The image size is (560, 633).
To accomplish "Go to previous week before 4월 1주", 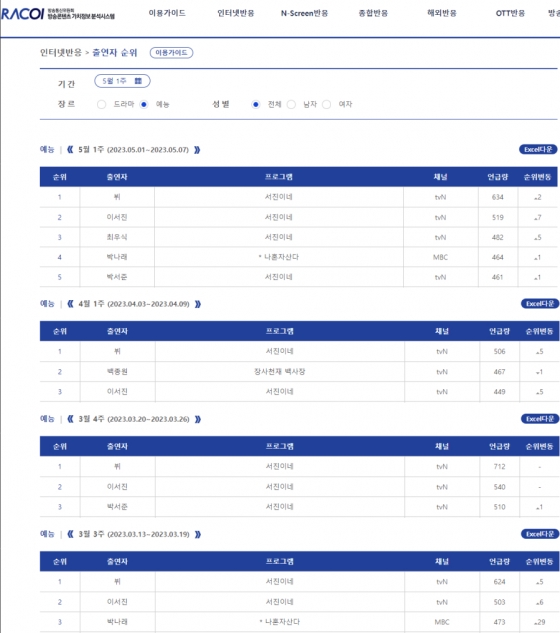I will tap(70, 304).
